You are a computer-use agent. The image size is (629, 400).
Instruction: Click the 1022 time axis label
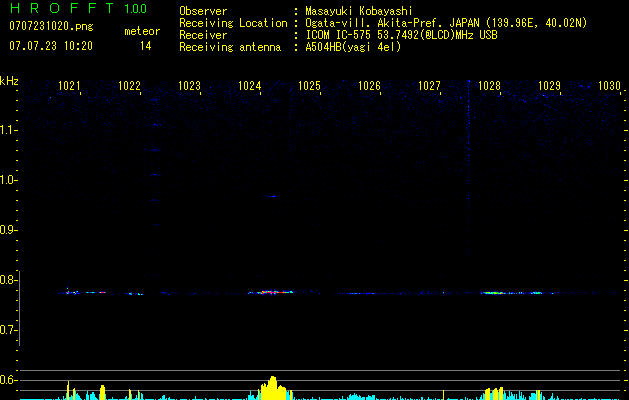(130, 86)
